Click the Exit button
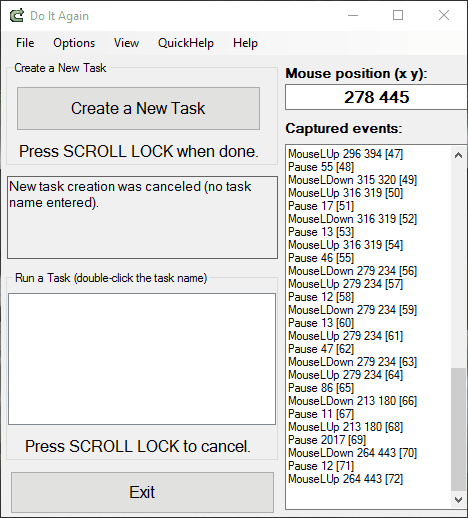Viewport: 468px width, 518px height. pyautogui.click(x=142, y=492)
